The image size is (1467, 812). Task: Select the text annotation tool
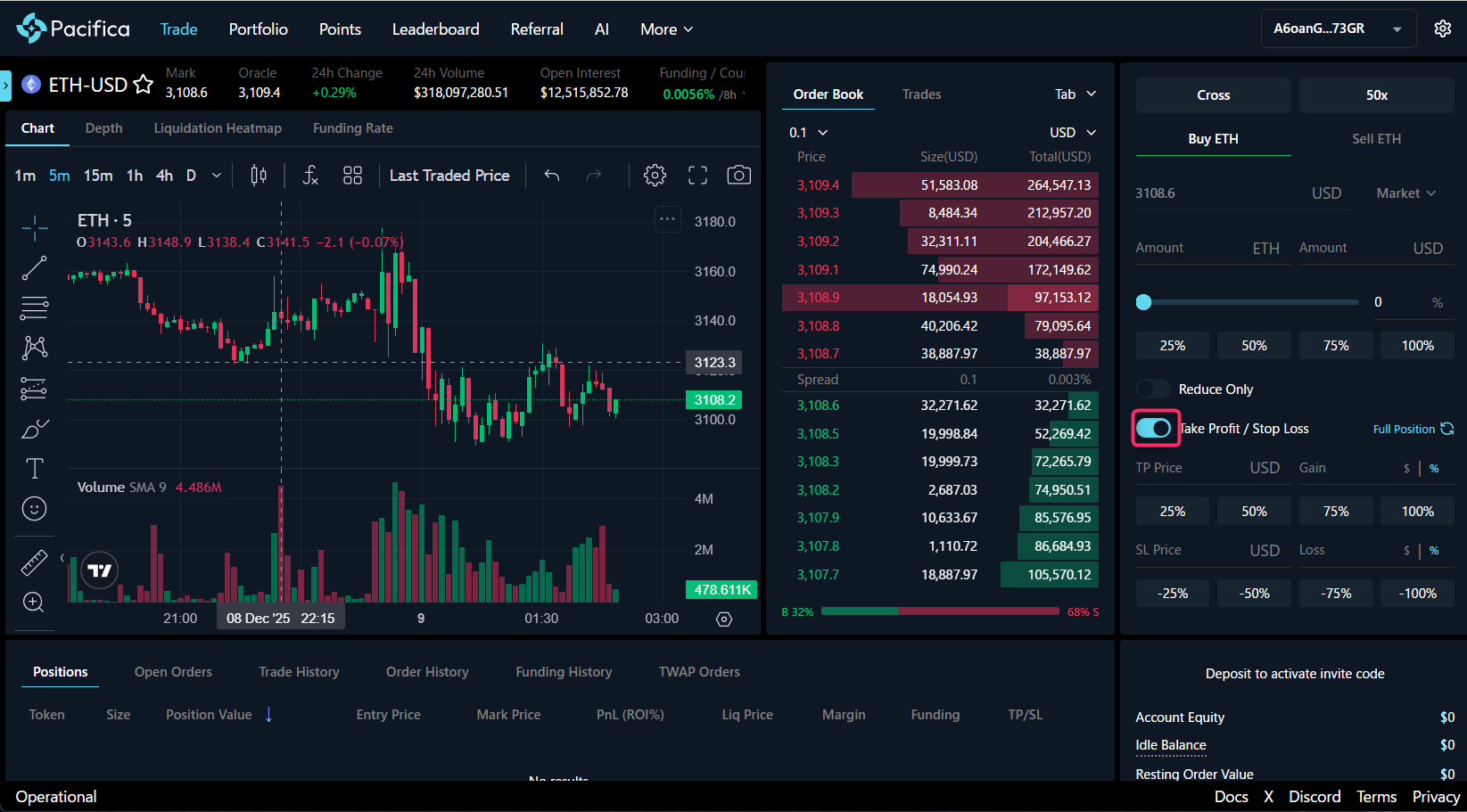[x=34, y=468]
